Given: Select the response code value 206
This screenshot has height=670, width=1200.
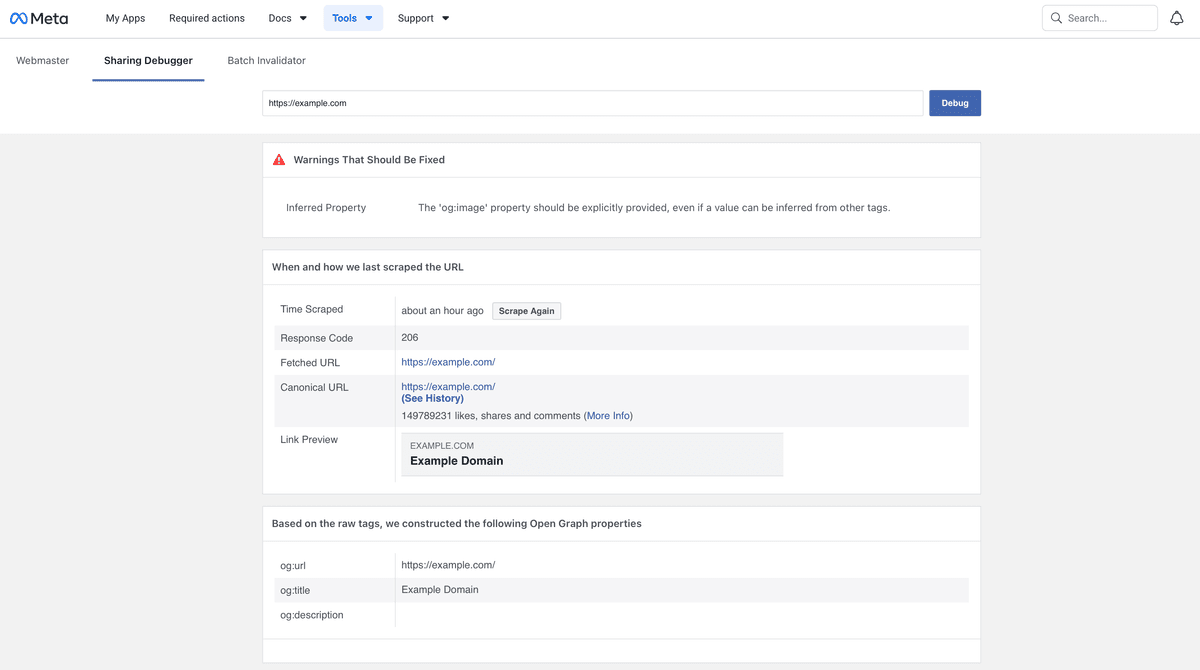Looking at the screenshot, I should tap(410, 338).
